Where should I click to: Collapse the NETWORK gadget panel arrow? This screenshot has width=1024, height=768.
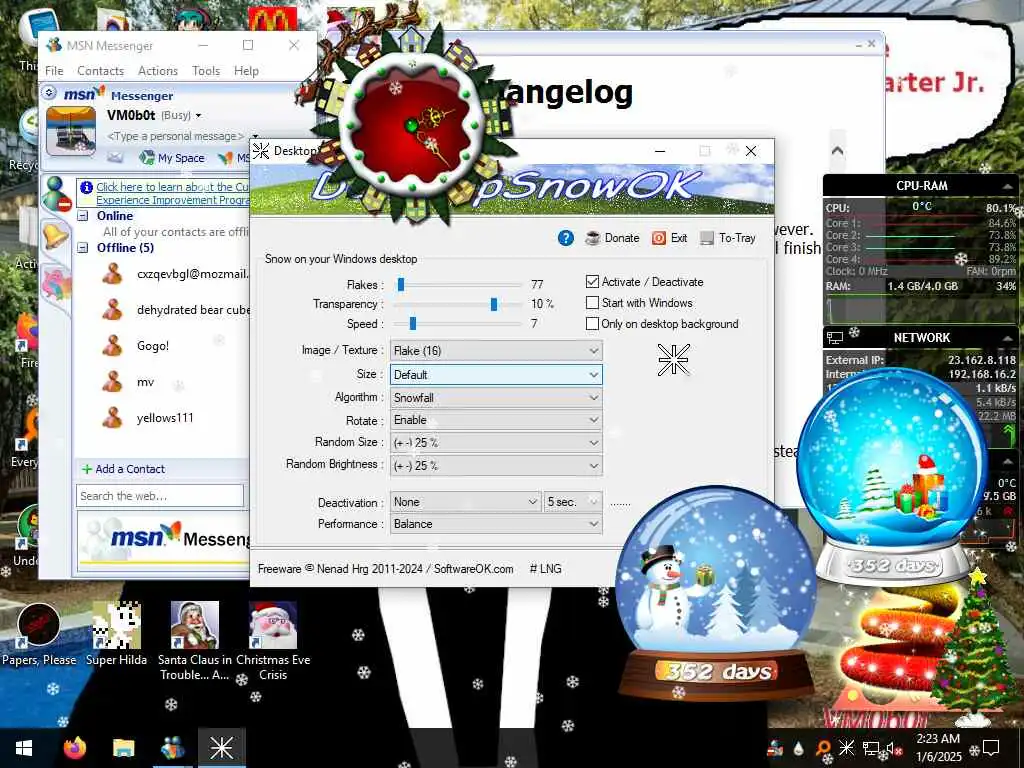1008,338
